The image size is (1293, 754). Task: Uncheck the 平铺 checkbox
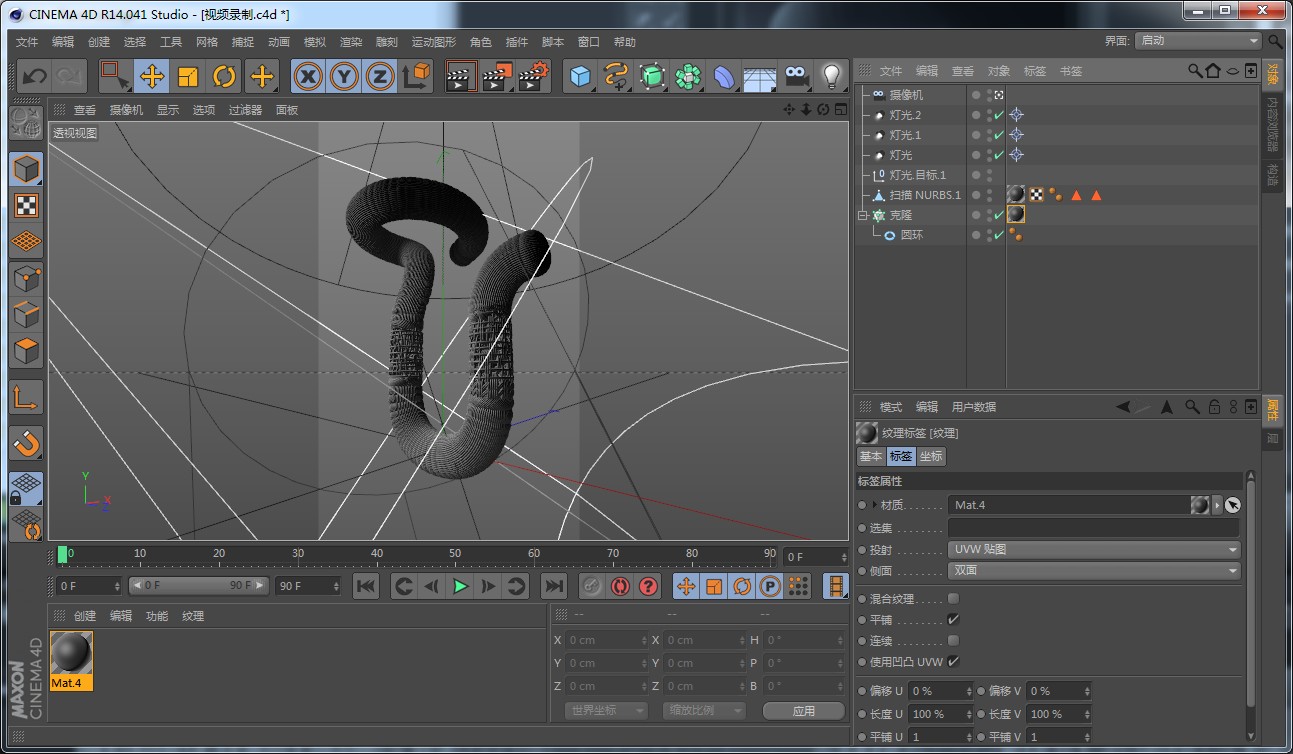point(953,620)
